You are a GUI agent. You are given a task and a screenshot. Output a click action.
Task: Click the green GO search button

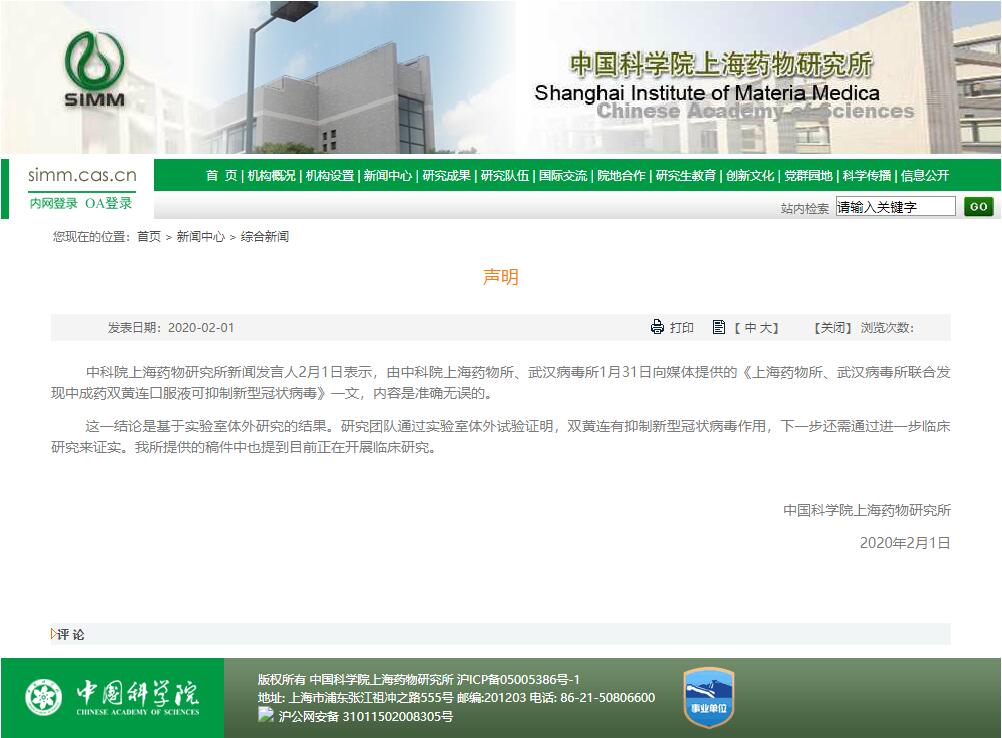[x=978, y=206]
